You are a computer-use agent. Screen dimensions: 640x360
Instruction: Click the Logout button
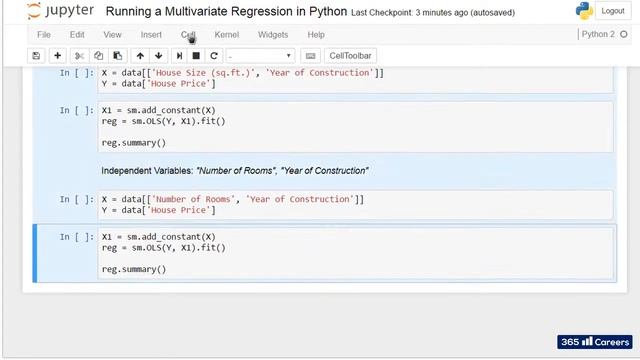[x=613, y=11]
